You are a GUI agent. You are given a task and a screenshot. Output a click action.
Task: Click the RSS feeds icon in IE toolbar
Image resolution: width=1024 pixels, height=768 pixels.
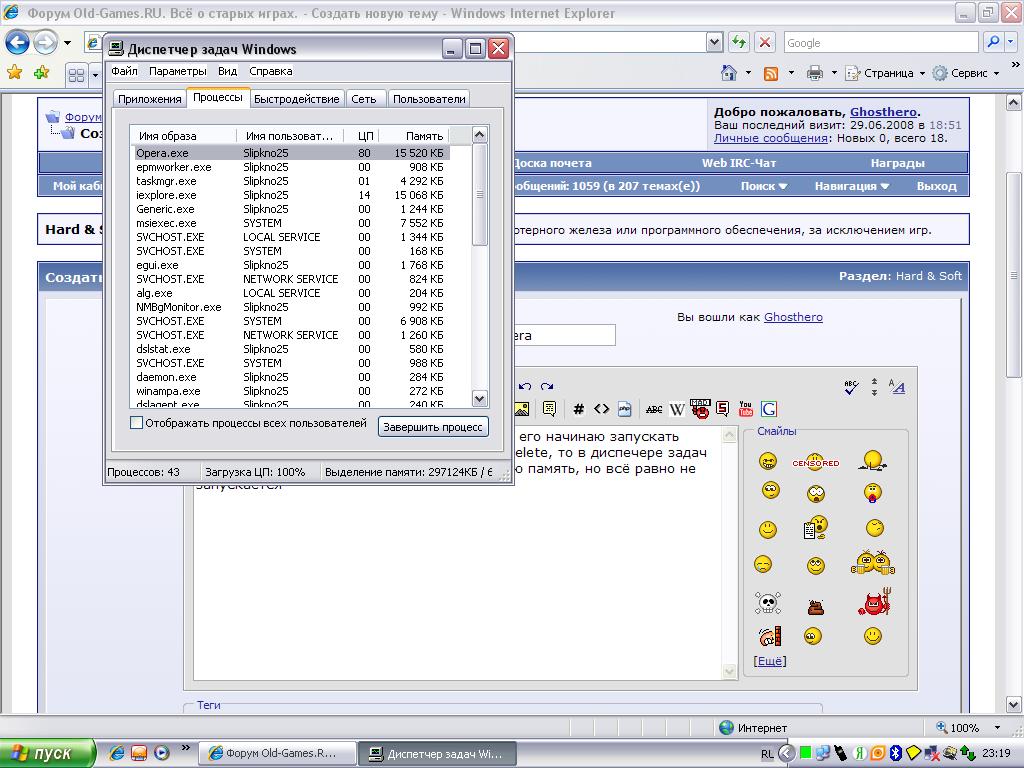771,73
